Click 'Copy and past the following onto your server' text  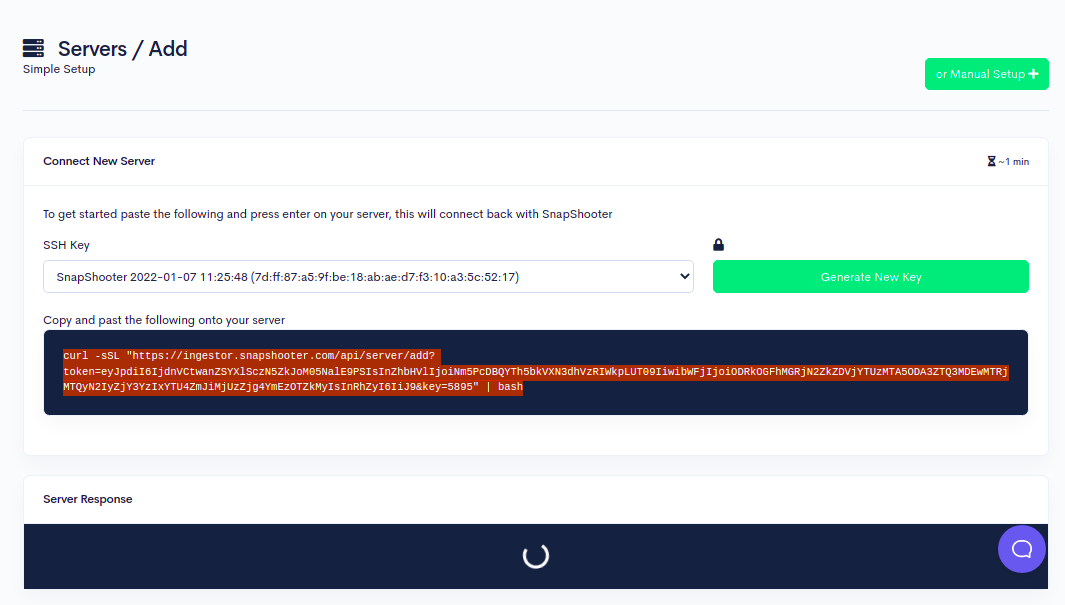tap(164, 320)
